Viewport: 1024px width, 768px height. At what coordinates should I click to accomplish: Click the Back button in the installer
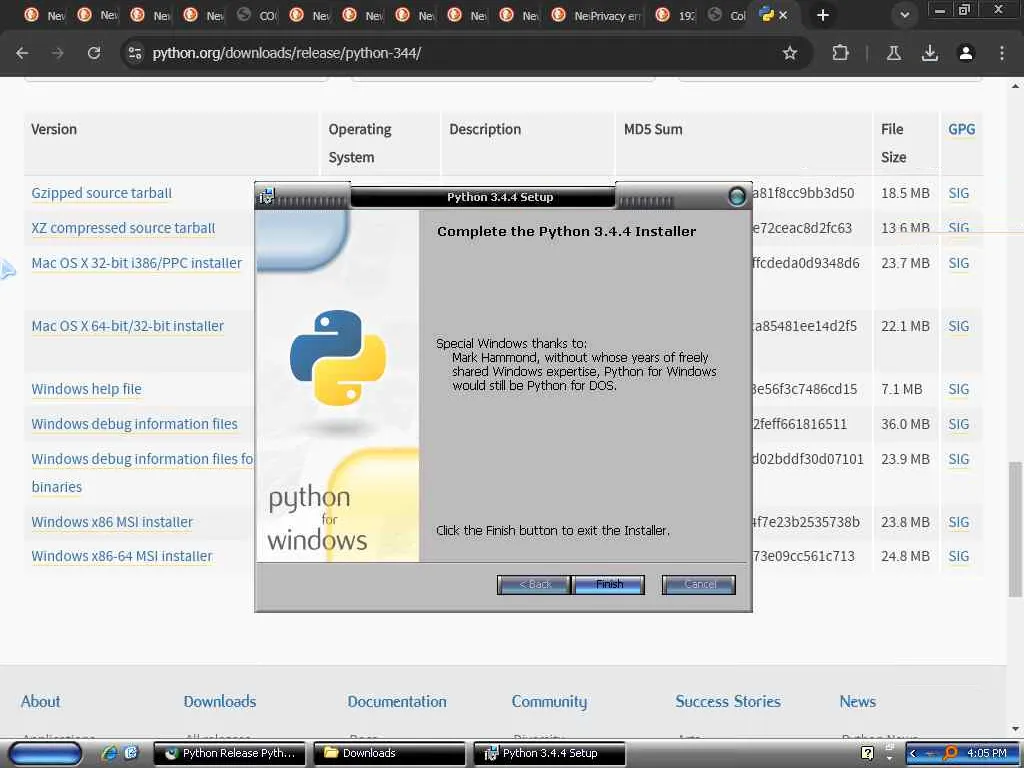(x=534, y=584)
